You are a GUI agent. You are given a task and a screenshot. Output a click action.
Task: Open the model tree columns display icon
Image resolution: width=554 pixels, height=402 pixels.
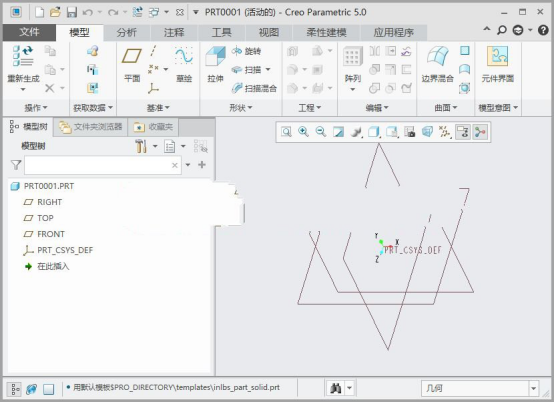[170, 146]
